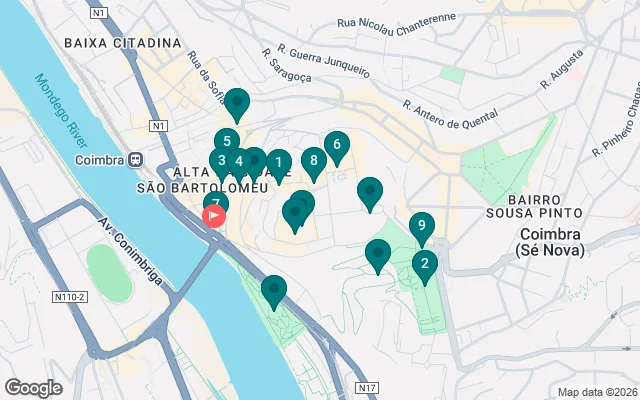
Task: Click the Map data ©2026 text
Action: point(598,392)
